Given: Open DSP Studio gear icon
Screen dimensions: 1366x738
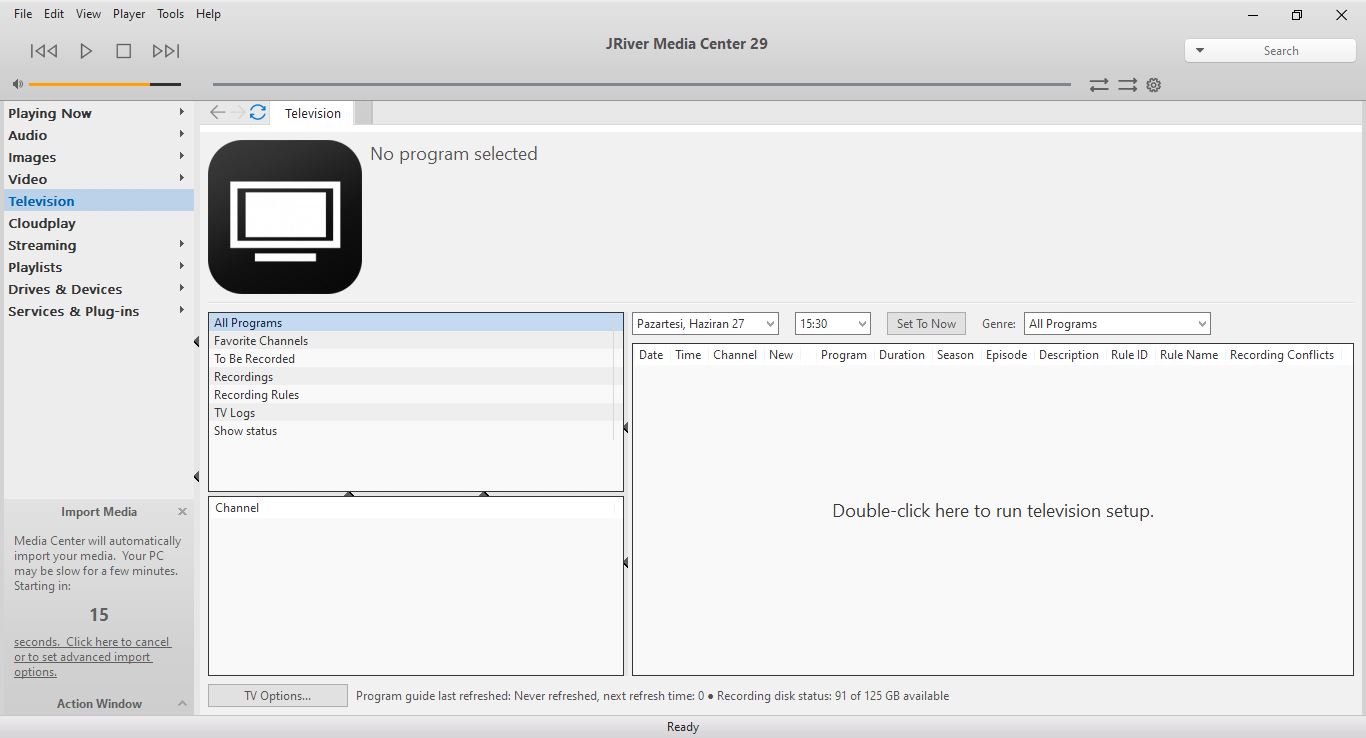Looking at the screenshot, I should [x=1154, y=85].
